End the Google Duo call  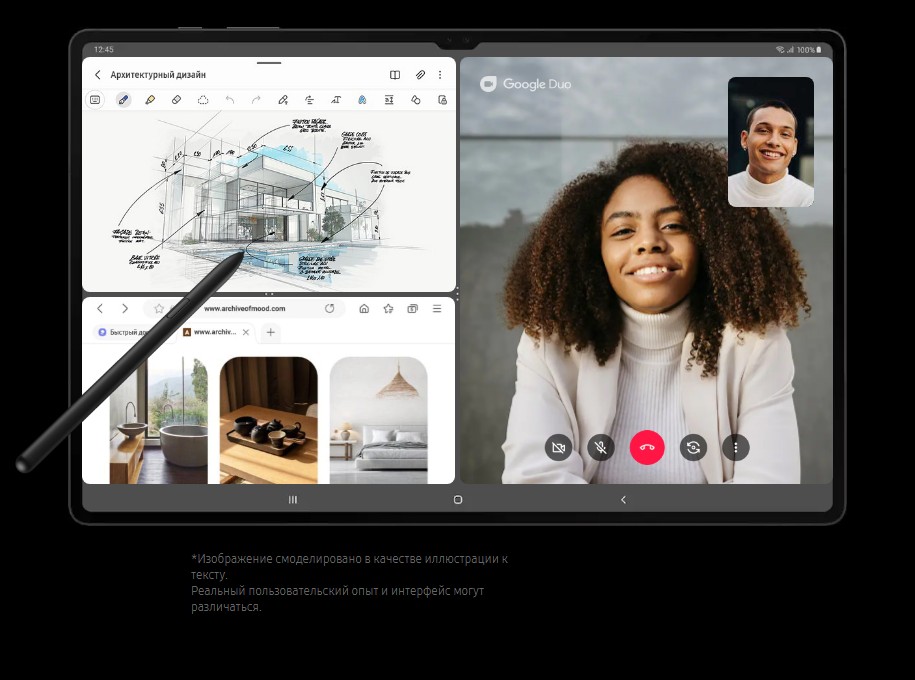point(647,447)
